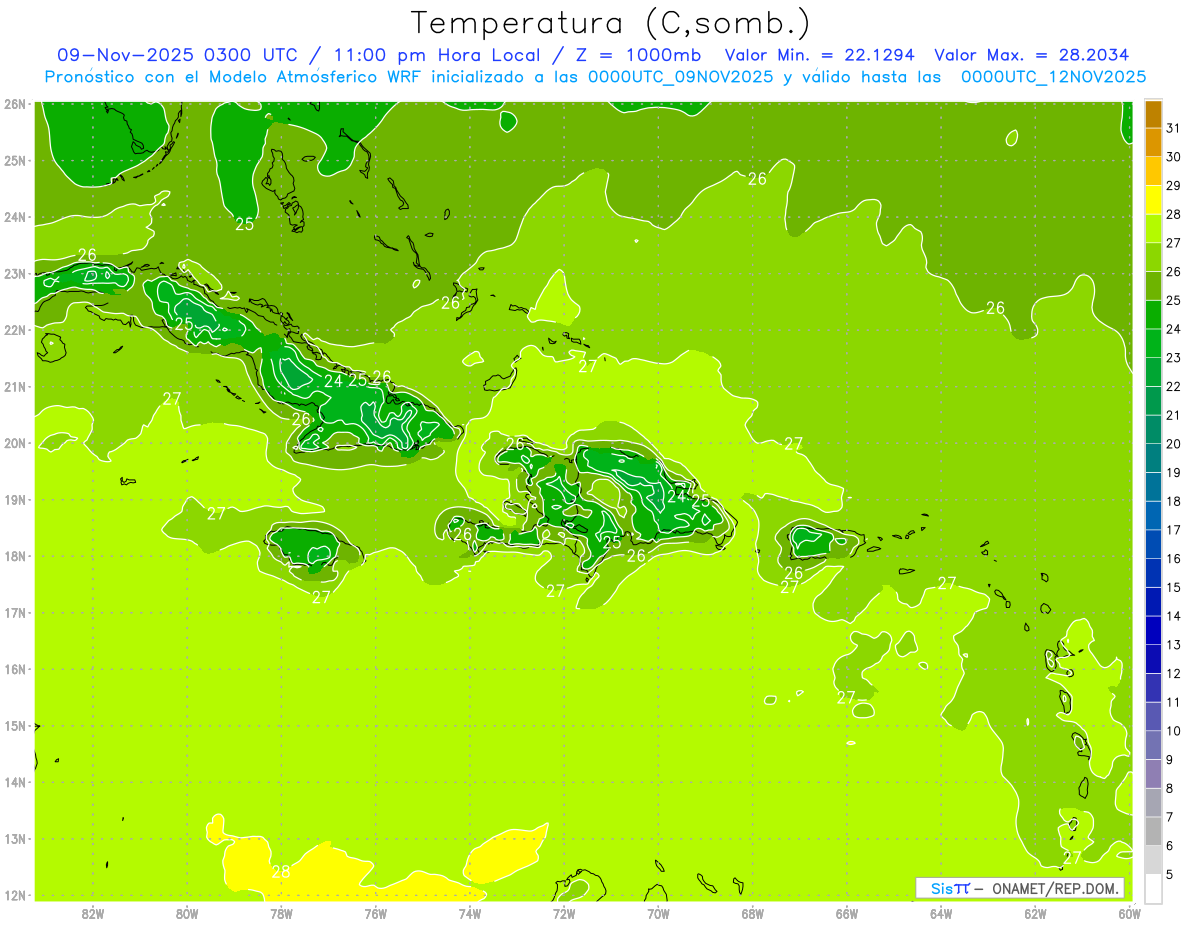
Task: Click the 66W longitude label
Action: click(847, 913)
